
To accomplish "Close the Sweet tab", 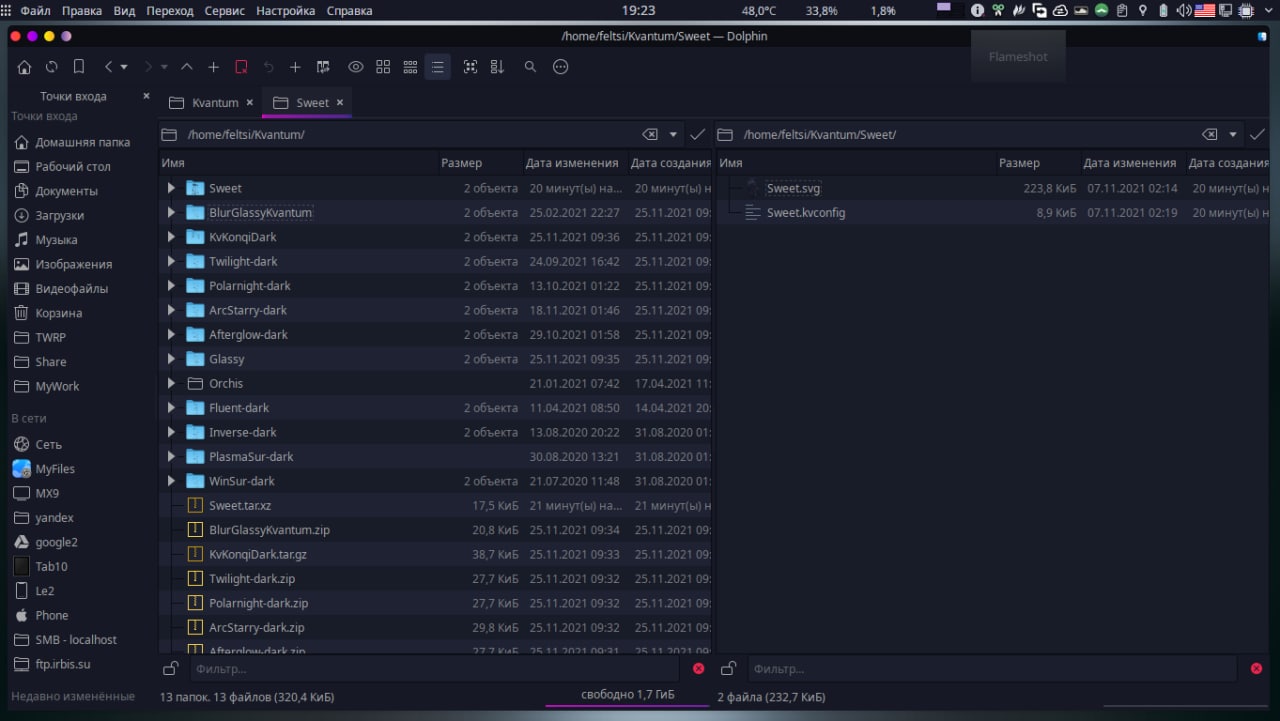I will [x=340, y=103].
